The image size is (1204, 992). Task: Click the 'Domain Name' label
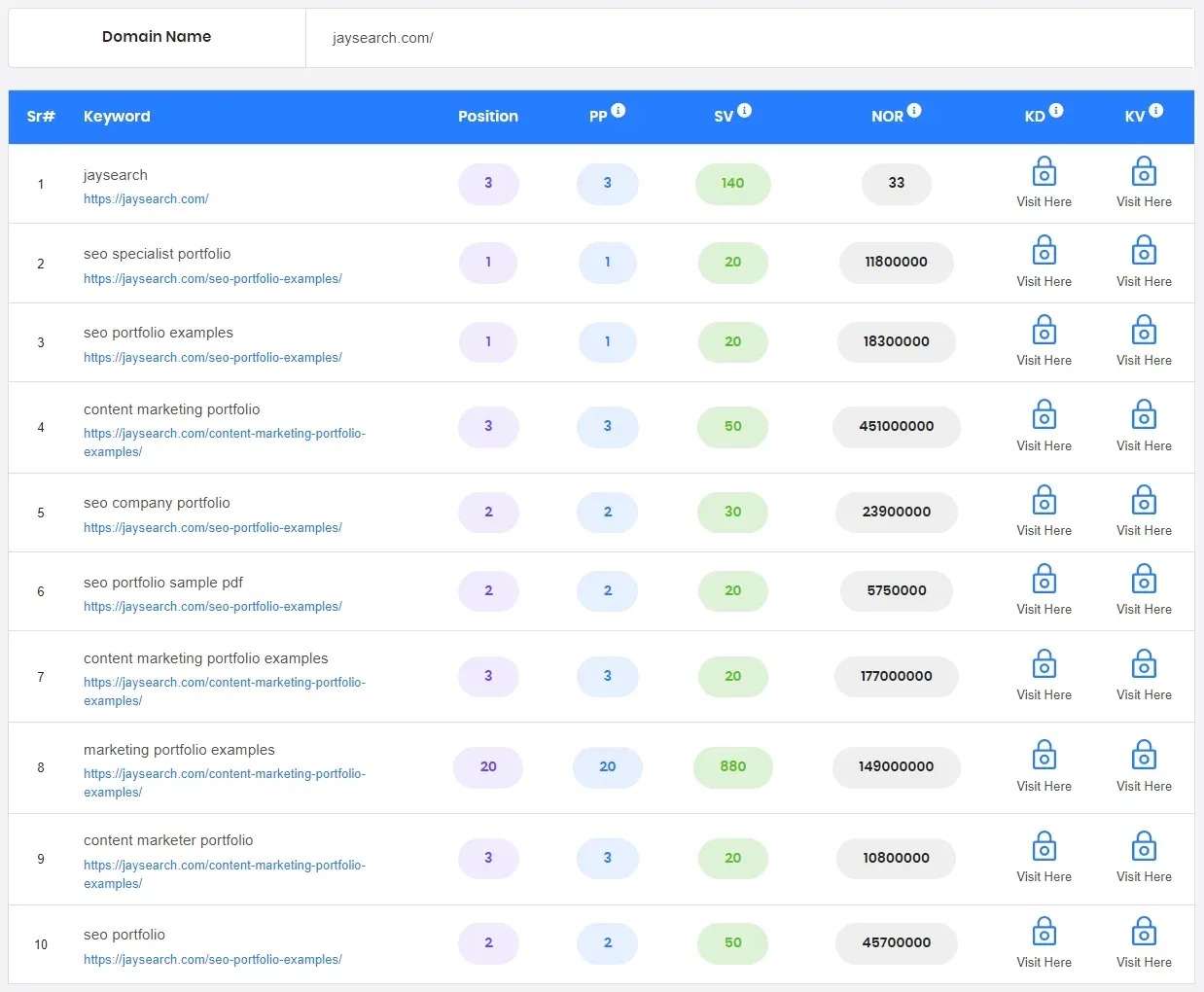click(157, 37)
